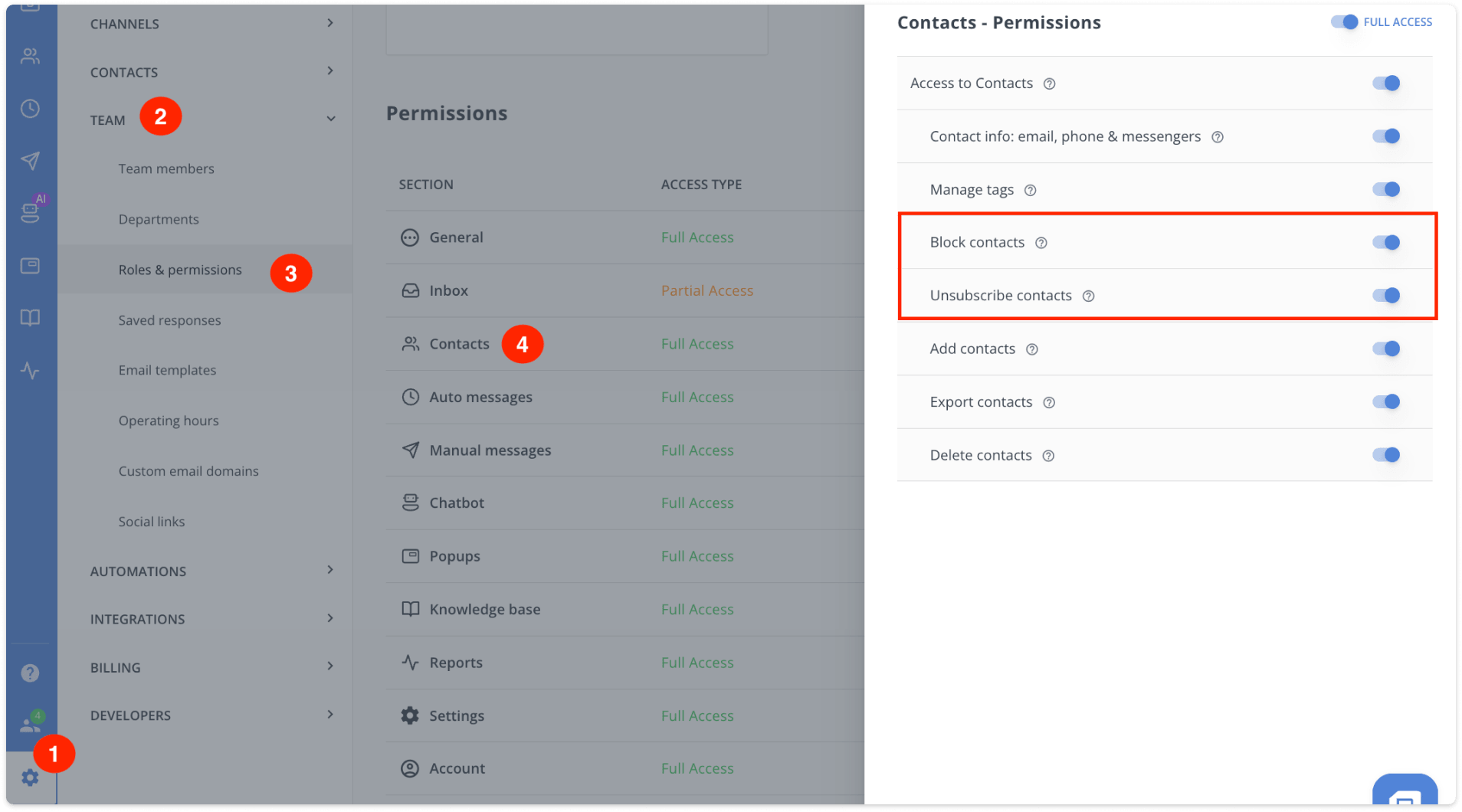Open Reports via the activity icon
This screenshot has width=1462, height=812.
pyautogui.click(x=31, y=372)
